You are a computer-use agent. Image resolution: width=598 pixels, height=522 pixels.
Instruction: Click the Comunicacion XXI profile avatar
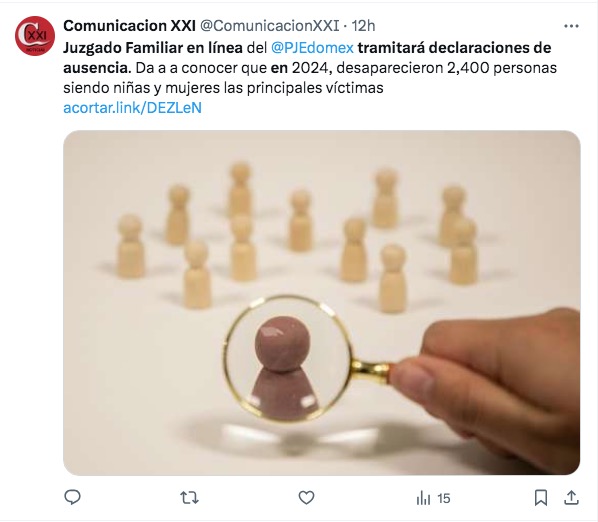[x=35, y=36]
